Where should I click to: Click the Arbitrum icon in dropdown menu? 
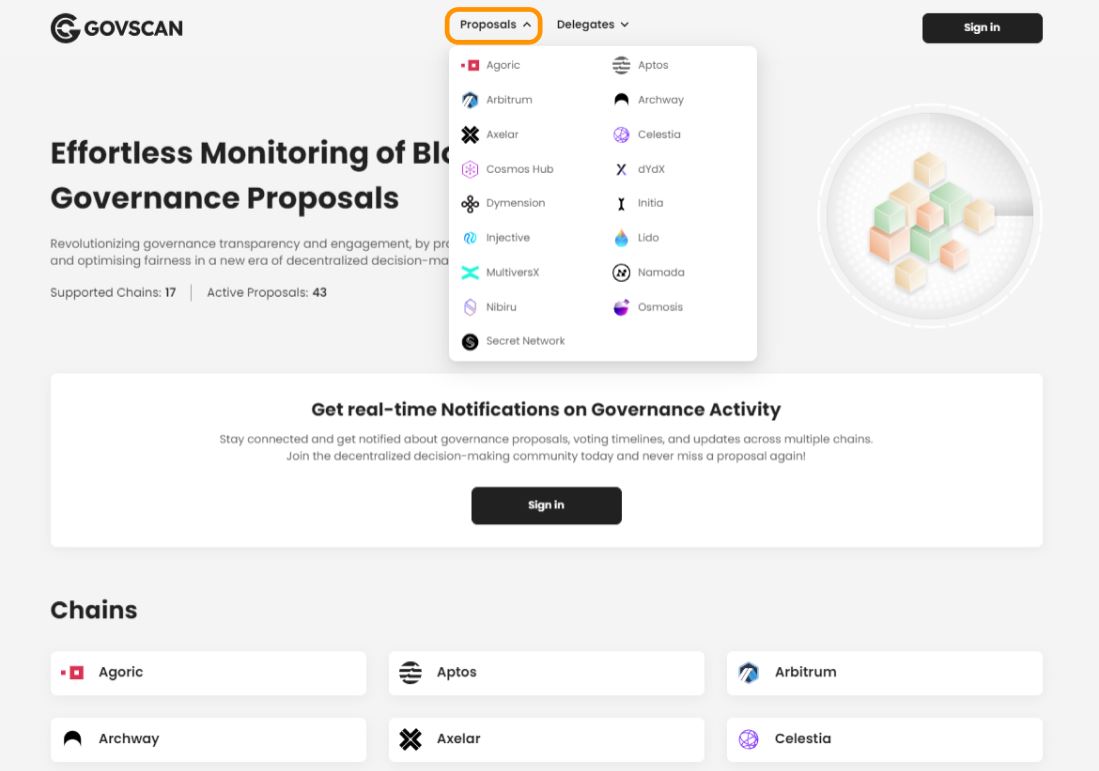470,100
